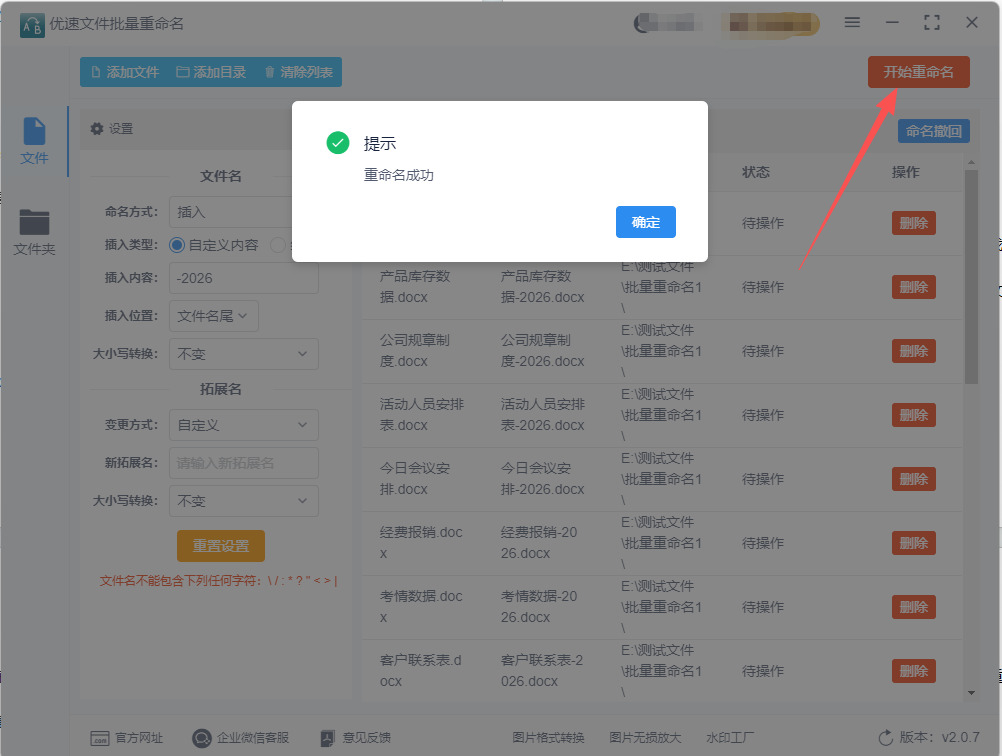Switch to the 文件夹 sidebar tab

34,233
